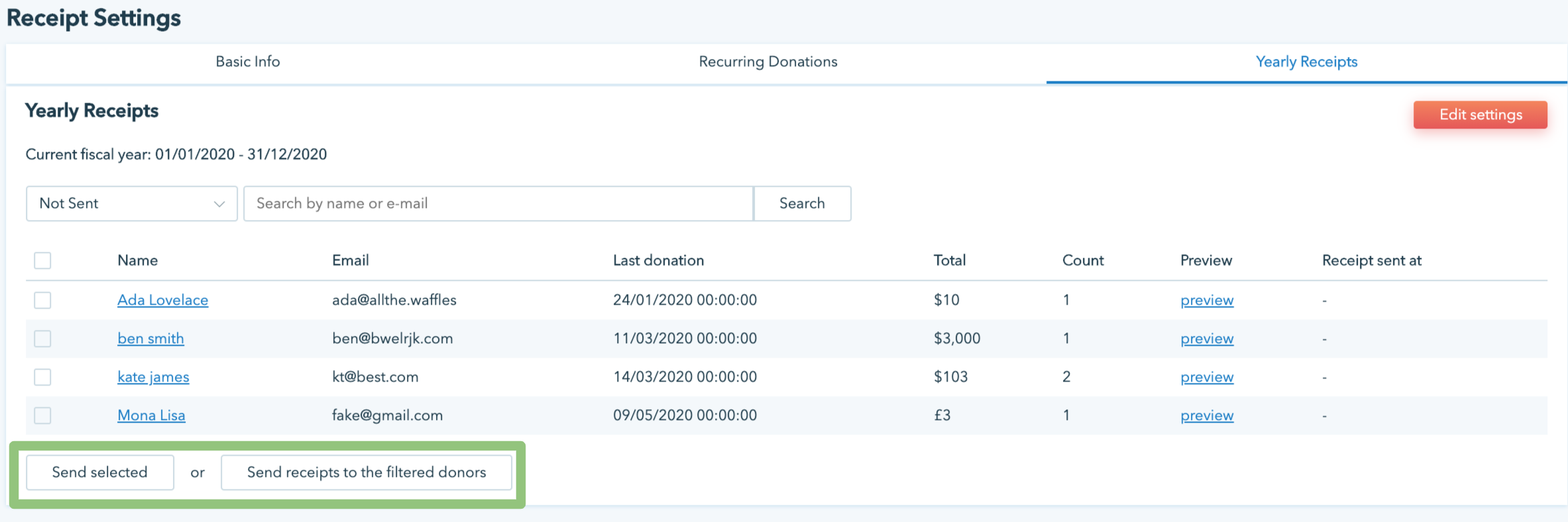The width and height of the screenshot is (1568, 522).
Task: Click the Send selected button
Action: [x=99, y=472]
